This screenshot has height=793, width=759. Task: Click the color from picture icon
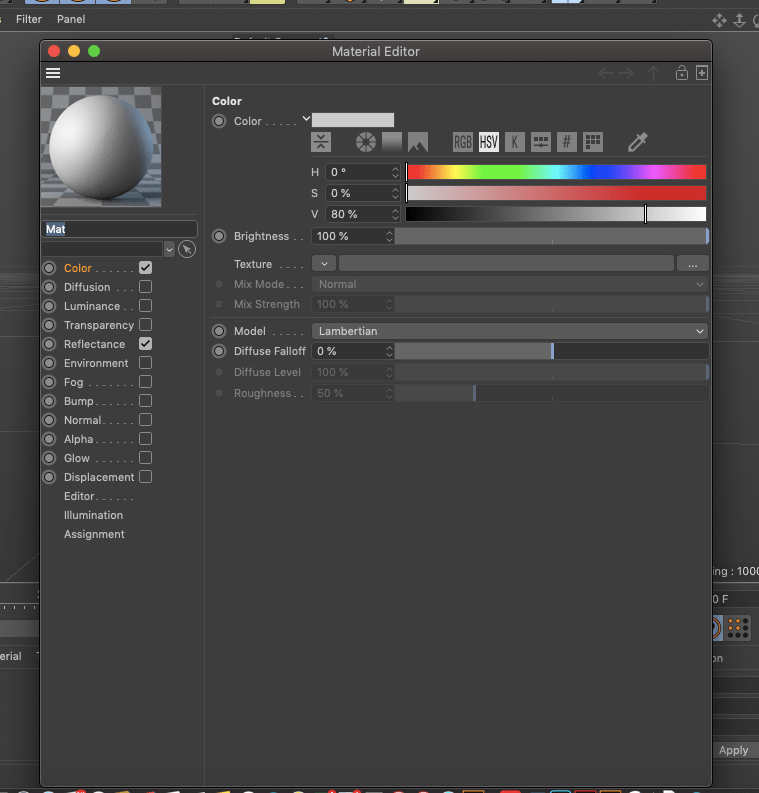pyautogui.click(x=418, y=142)
